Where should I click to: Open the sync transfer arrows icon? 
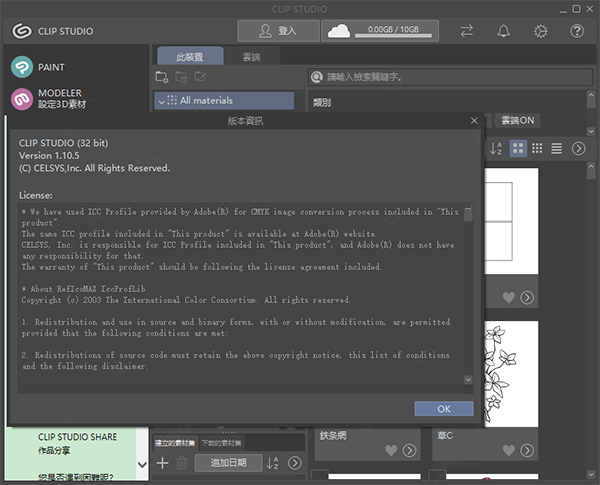pos(467,31)
